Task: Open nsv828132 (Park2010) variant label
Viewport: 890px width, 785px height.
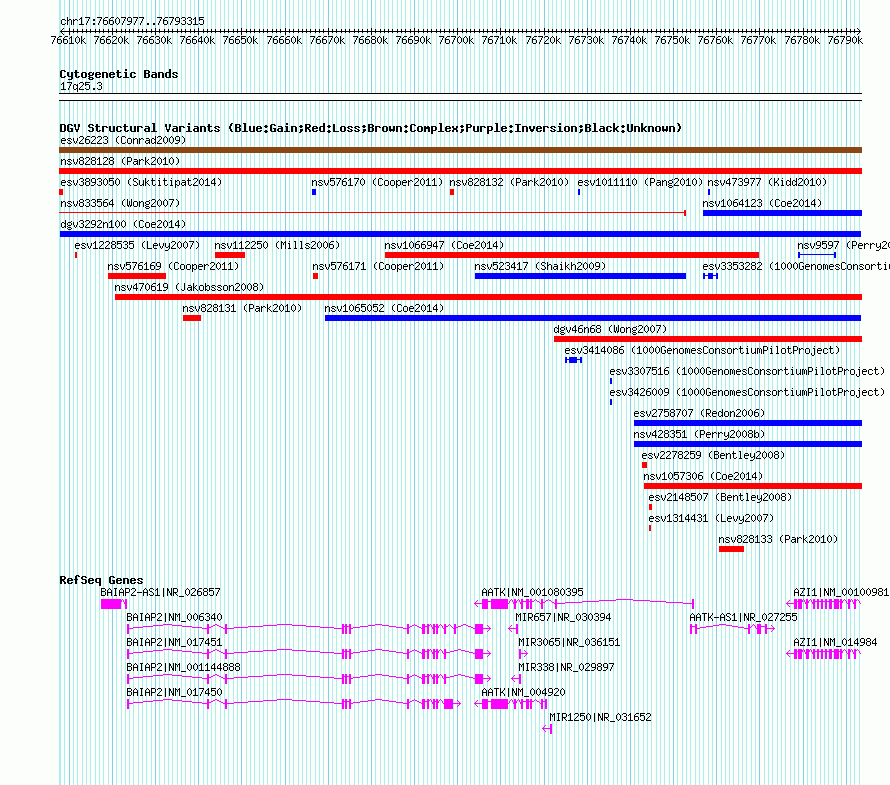Action: [509, 182]
